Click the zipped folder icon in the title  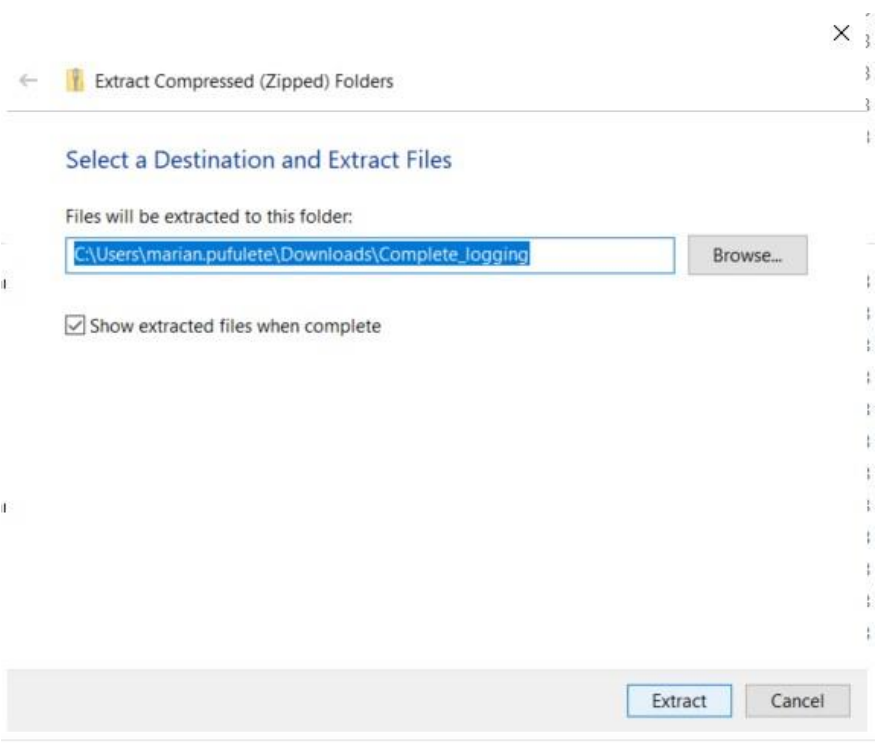(x=74, y=81)
